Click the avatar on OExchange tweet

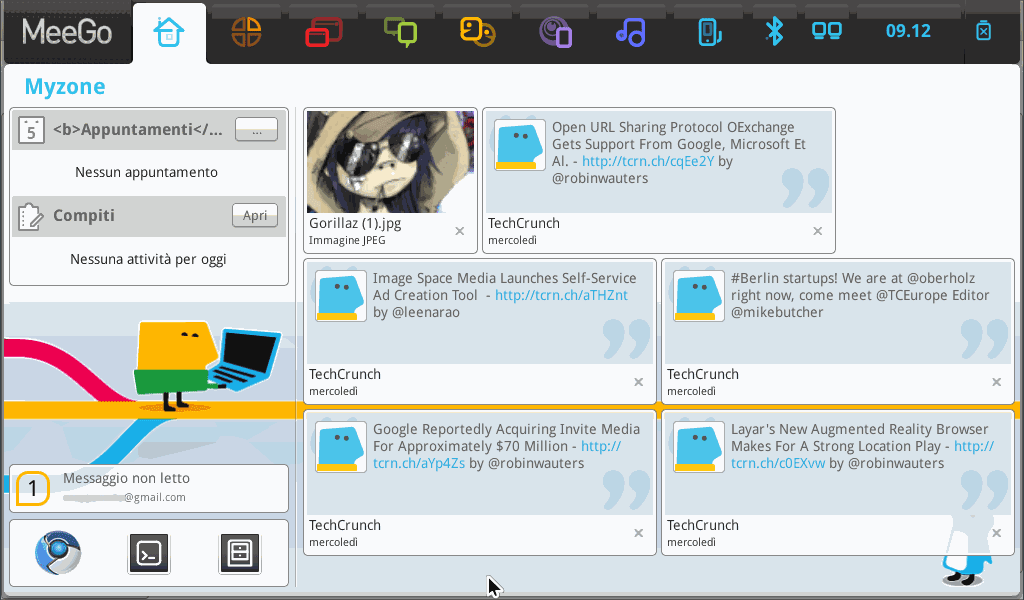[x=520, y=145]
